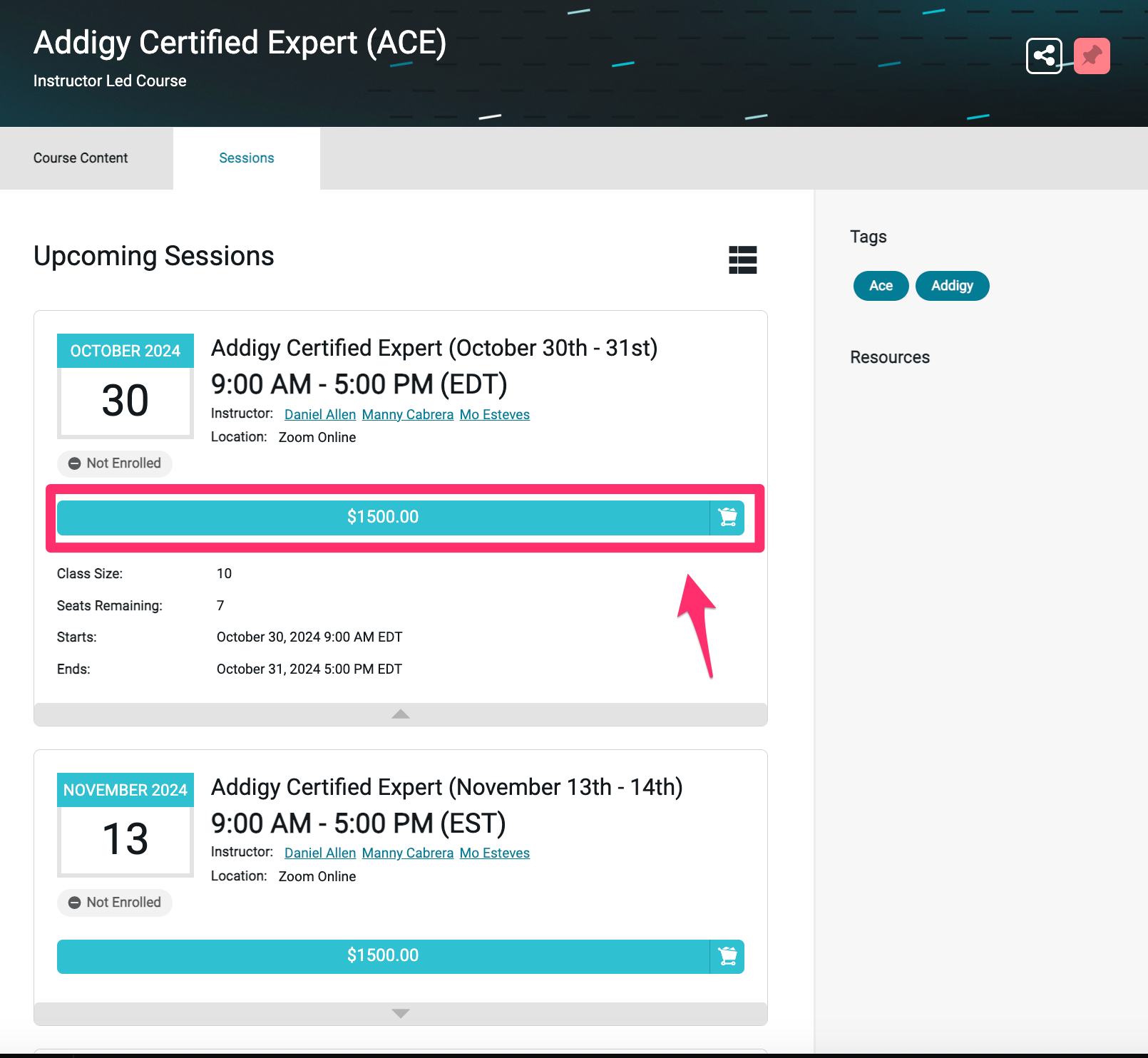Screen dimensions: 1148x1058
Task: Collapse the October 30th session details
Action: click(400, 714)
